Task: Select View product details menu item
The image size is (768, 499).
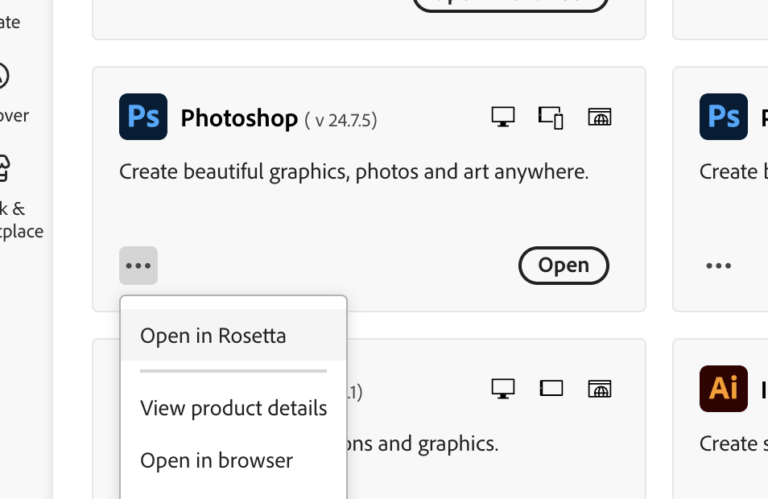Action: 234,408
